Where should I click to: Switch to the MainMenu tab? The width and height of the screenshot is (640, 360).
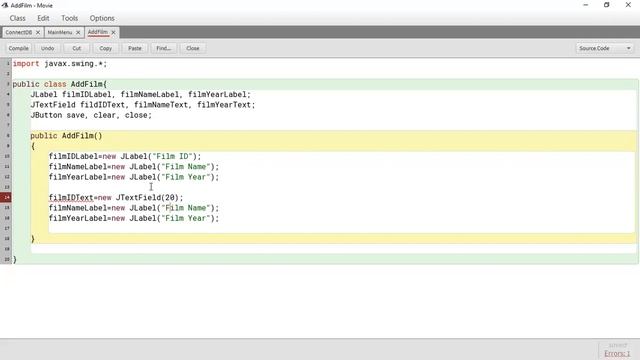tap(60, 32)
